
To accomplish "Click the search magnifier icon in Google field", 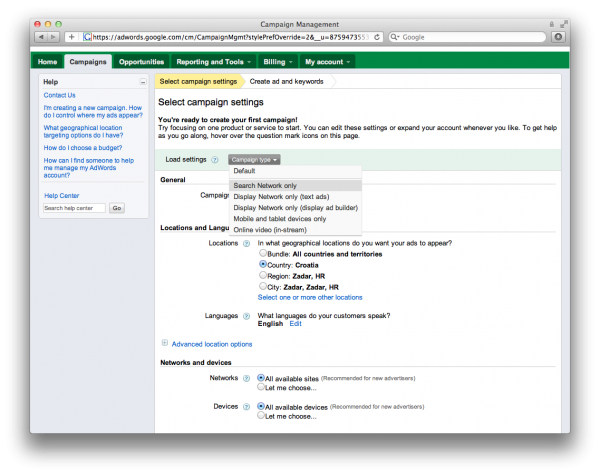I will coord(395,37).
